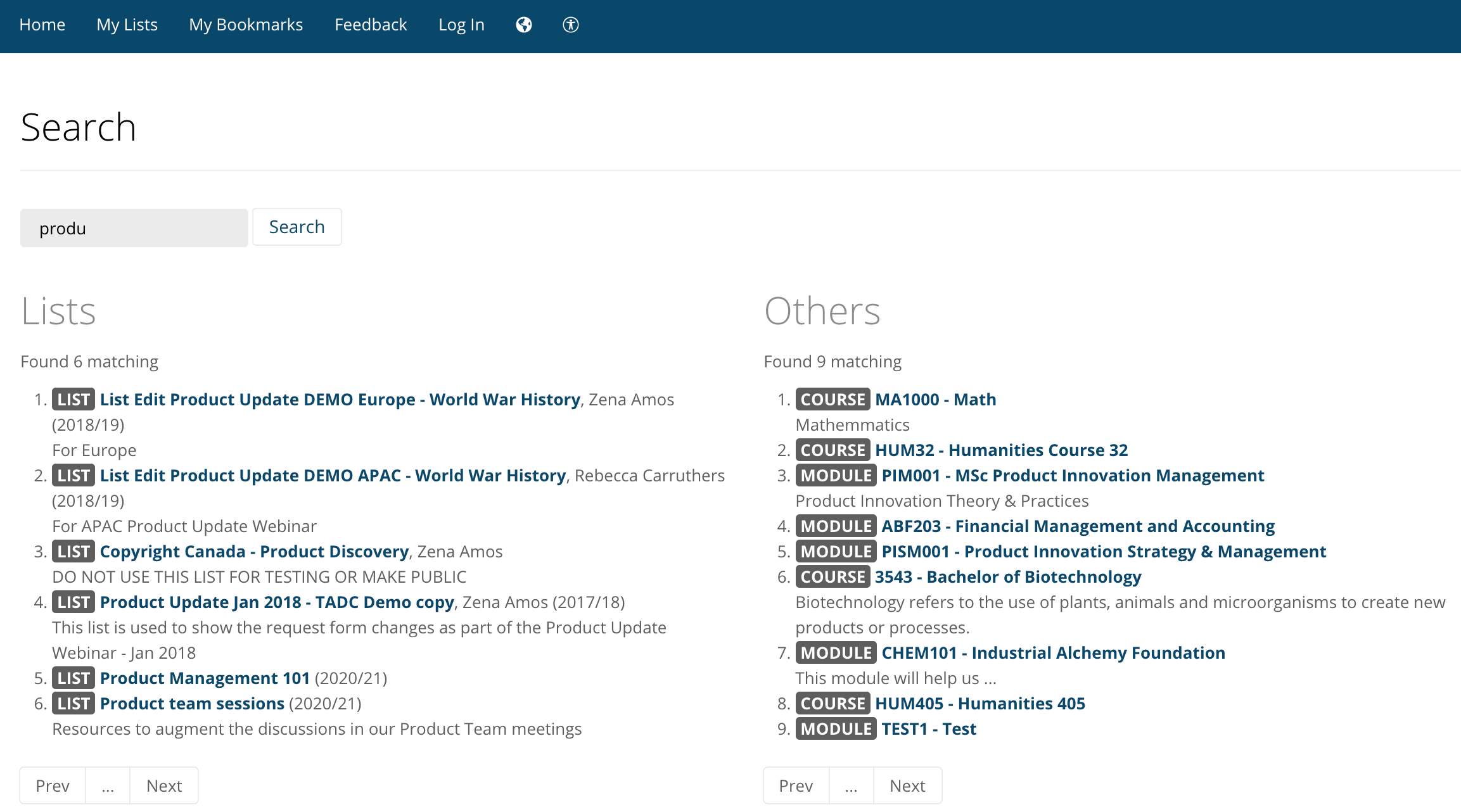Viewport: 1461px width, 812px height.
Task: Open HUM405 - Humanities 405 course
Action: click(980, 704)
